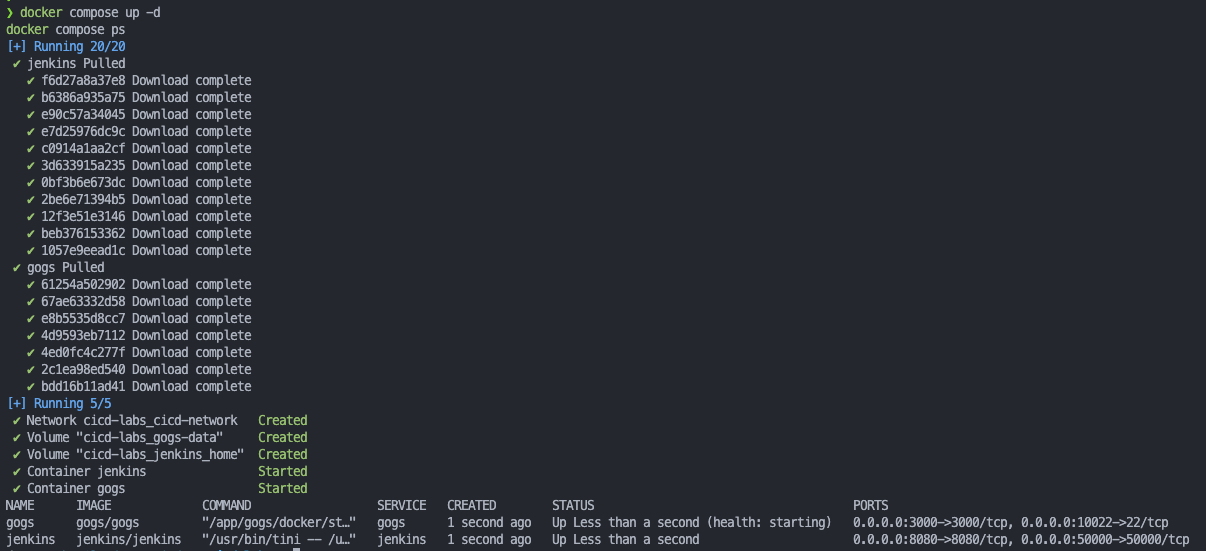This screenshot has width=1206, height=551.
Task: Select the 'docker compose up -d' command text
Action: (x=90, y=12)
